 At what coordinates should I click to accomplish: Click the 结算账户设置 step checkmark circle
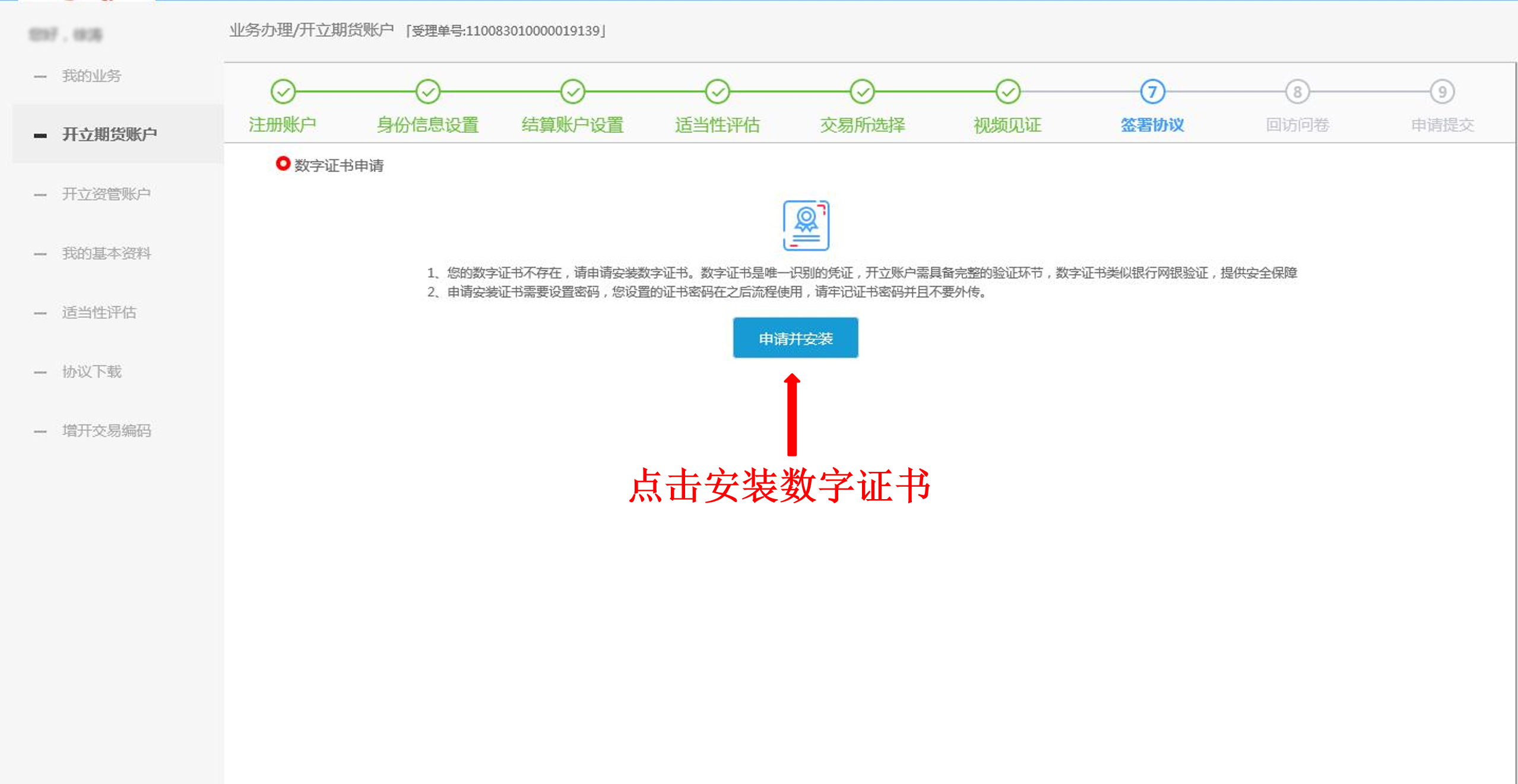click(x=572, y=92)
